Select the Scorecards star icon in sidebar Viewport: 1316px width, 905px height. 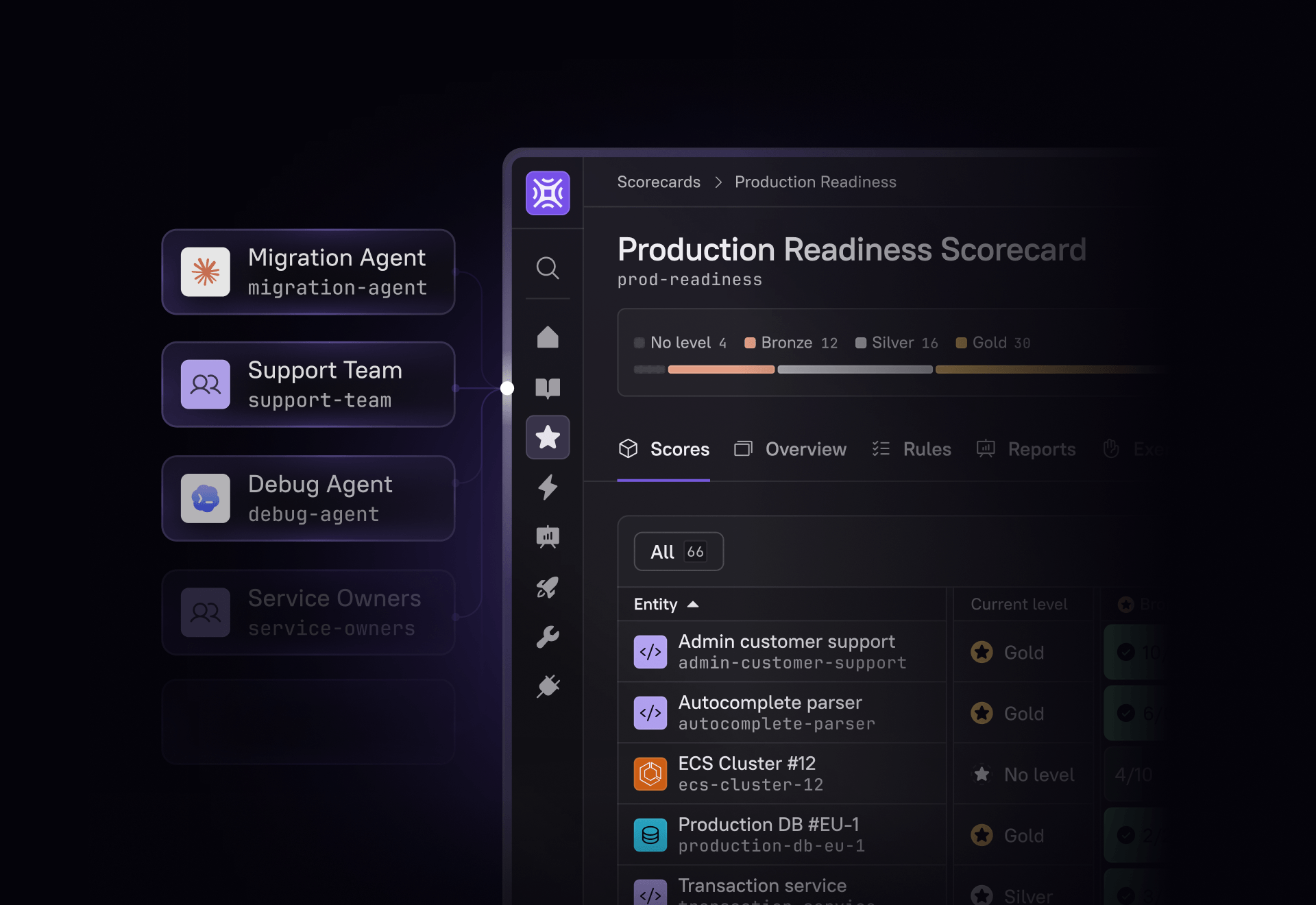(x=548, y=437)
